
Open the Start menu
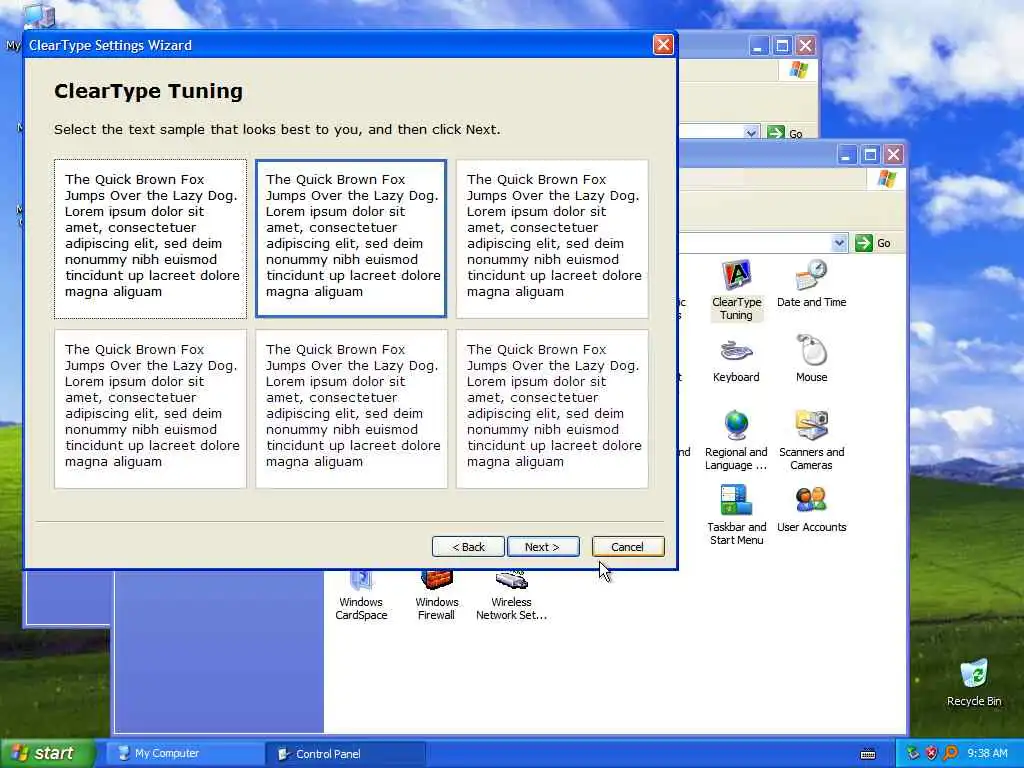tap(47, 753)
